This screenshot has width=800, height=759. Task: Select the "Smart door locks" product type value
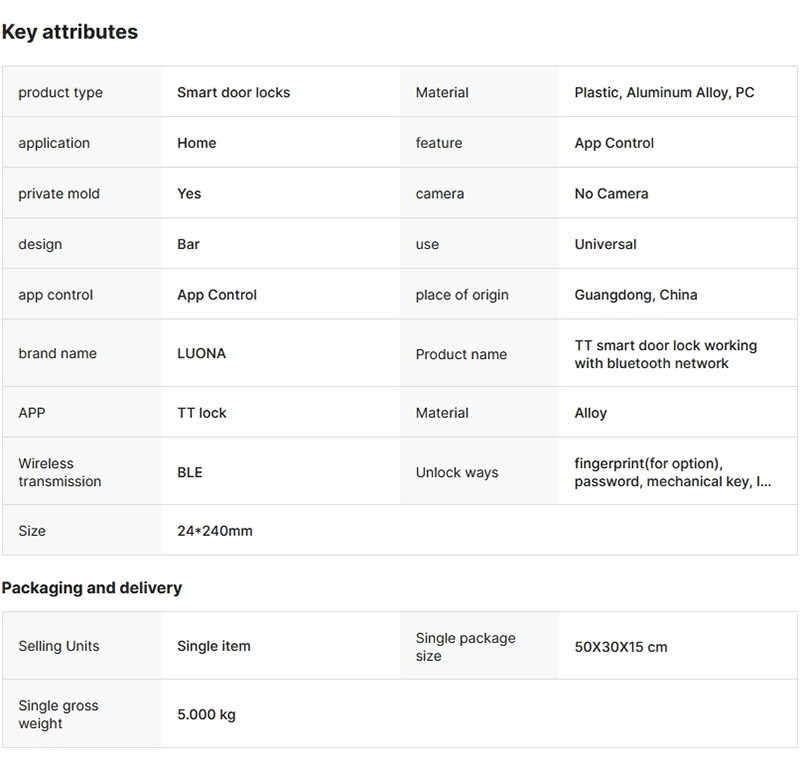233,92
